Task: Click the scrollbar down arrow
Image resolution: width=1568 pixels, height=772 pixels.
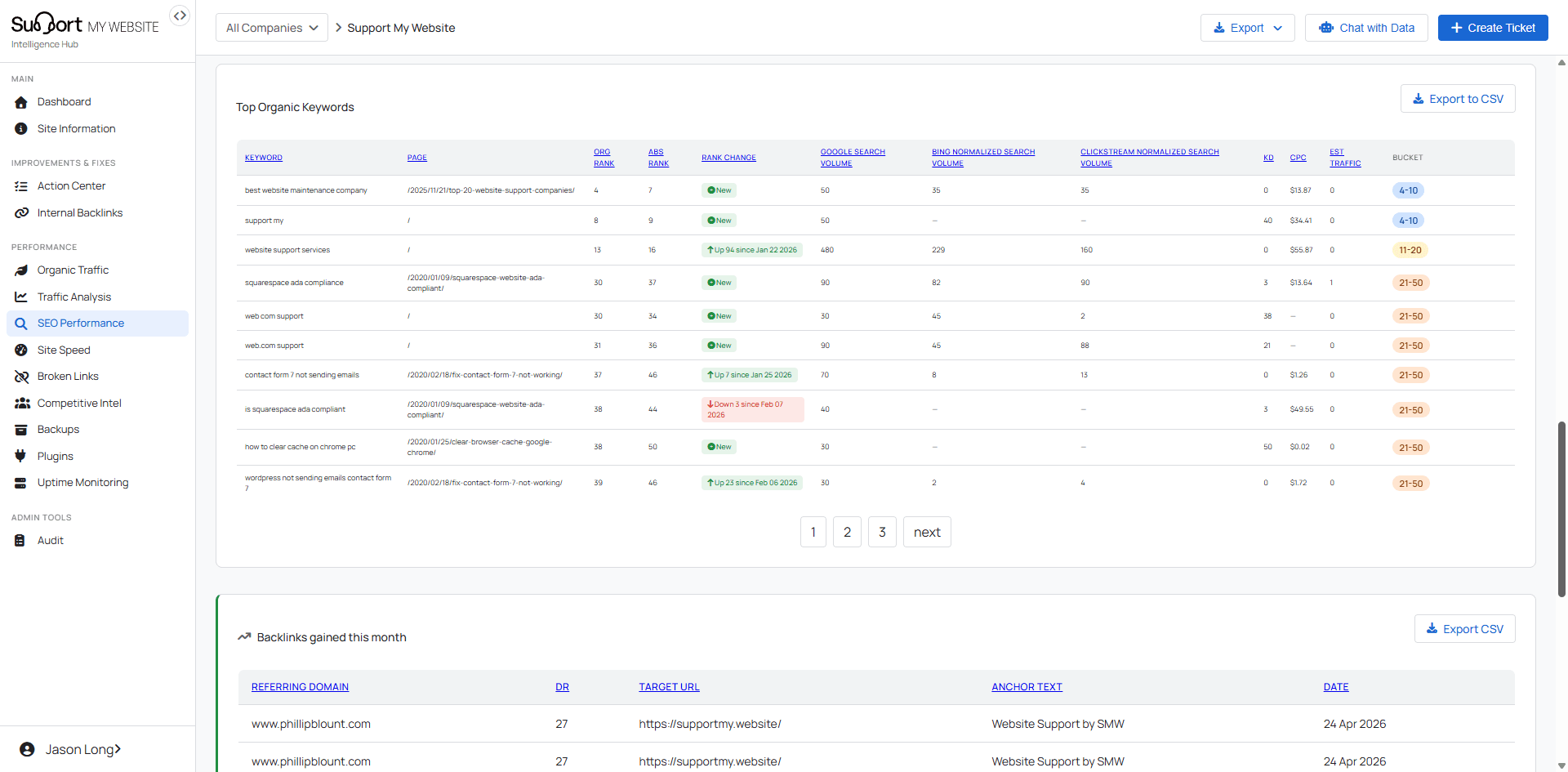Action: click(1561, 766)
